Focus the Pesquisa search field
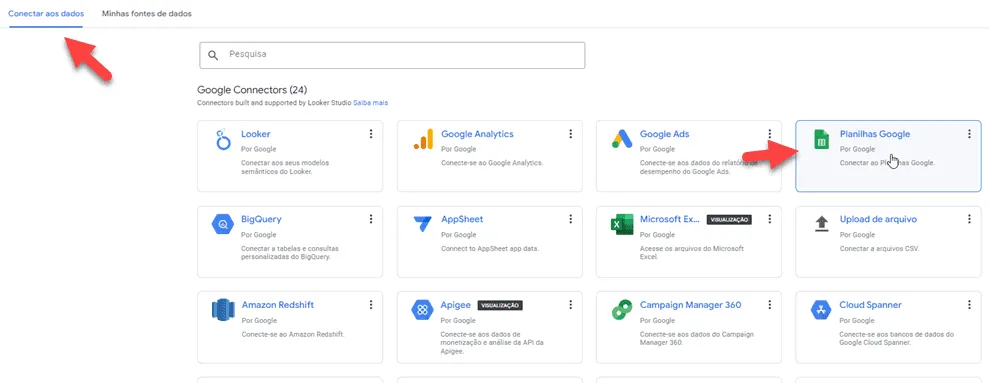This screenshot has width=989, height=383. (392, 56)
